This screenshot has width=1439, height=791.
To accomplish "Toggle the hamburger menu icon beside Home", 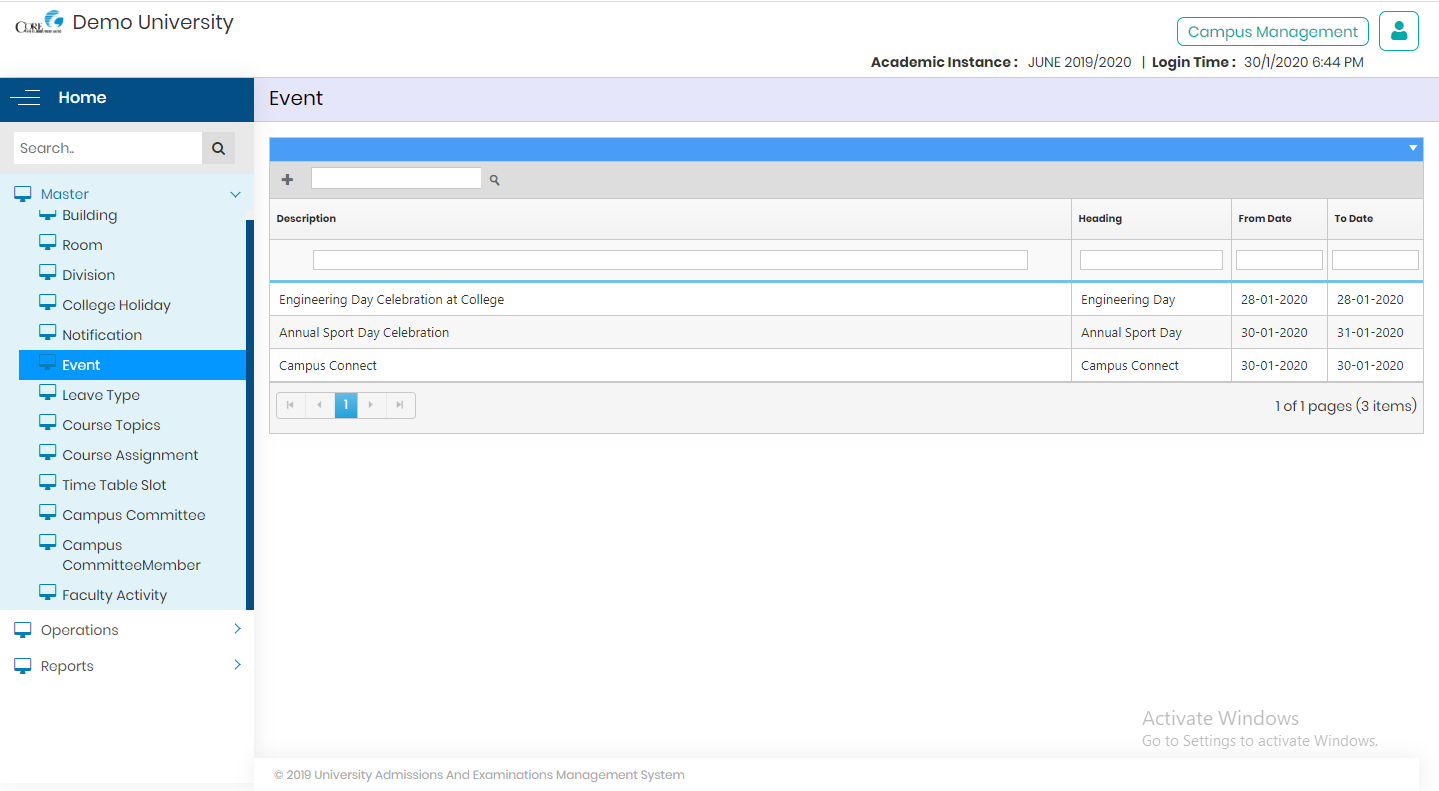I will (x=26, y=98).
